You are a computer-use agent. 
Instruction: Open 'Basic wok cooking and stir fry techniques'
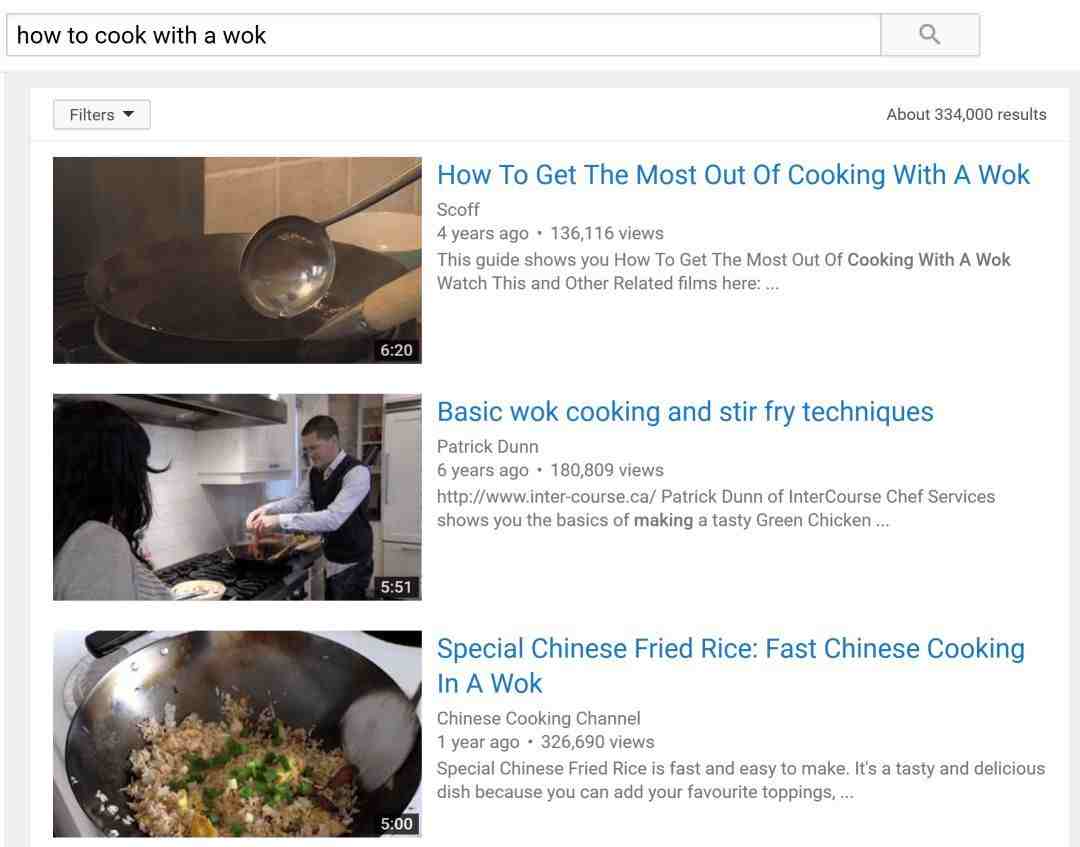[x=685, y=412]
